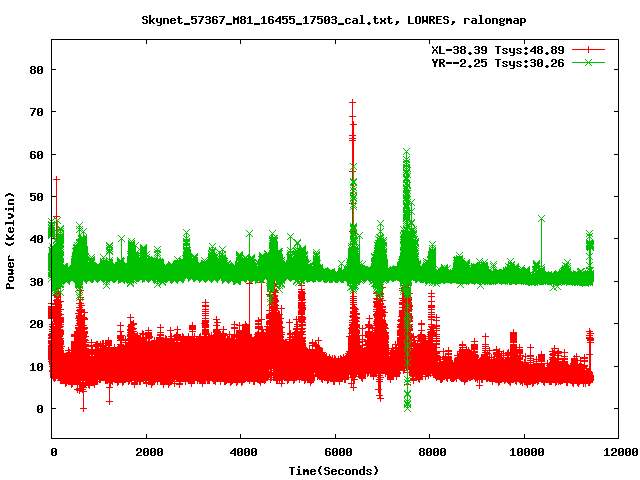
Task: Click the red legend line sample
Action: click(588, 50)
